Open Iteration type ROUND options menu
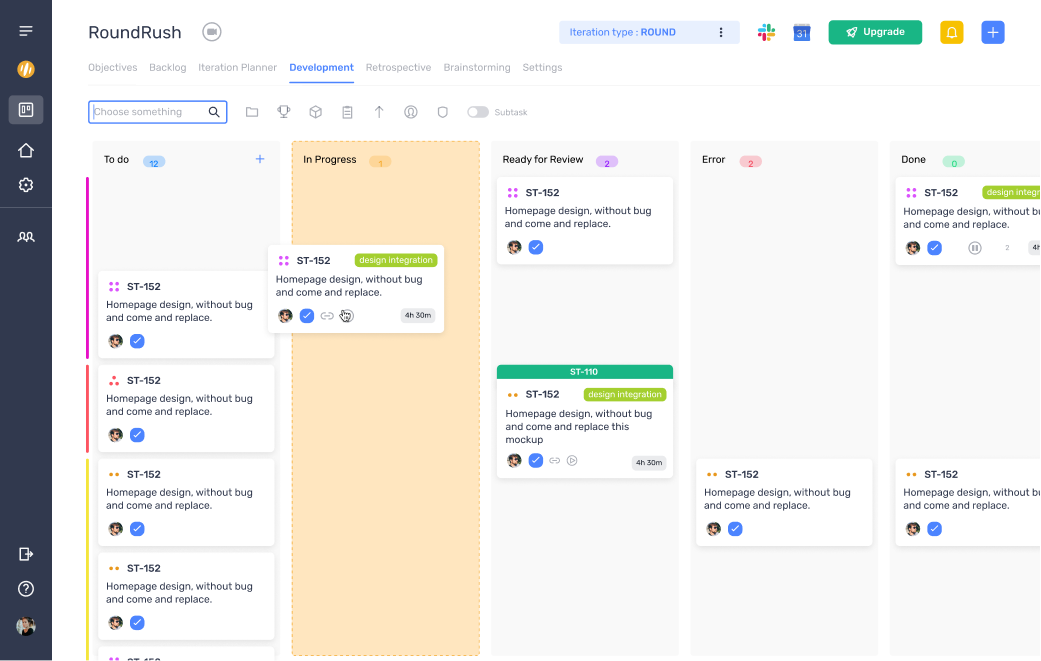The image size is (1041, 661). (721, 32)
